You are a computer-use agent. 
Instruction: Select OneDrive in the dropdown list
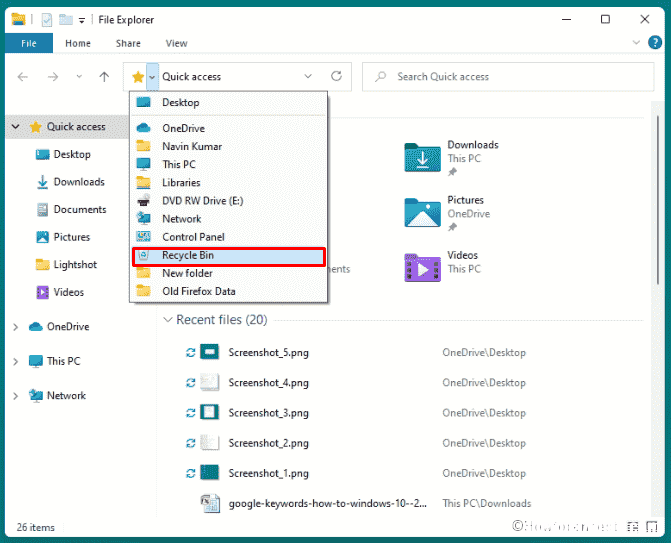[229, 128]
